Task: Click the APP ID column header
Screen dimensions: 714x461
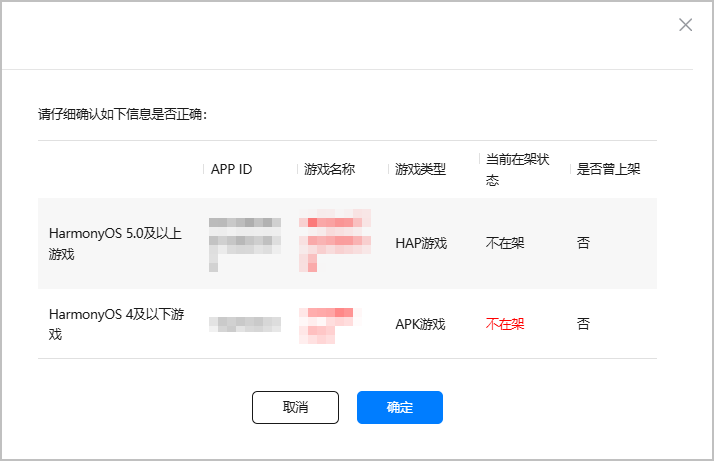Action: point(231,169)
